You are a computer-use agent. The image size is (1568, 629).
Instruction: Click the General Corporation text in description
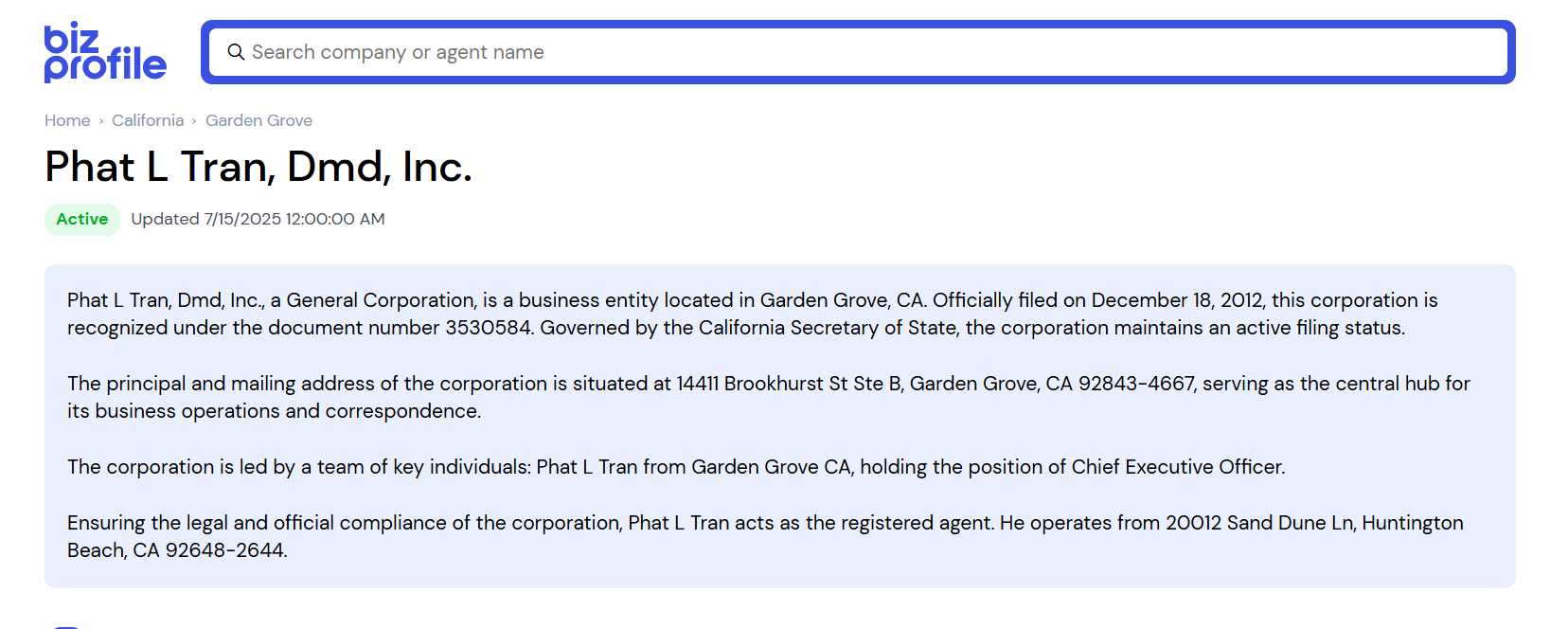pos(381,300)
